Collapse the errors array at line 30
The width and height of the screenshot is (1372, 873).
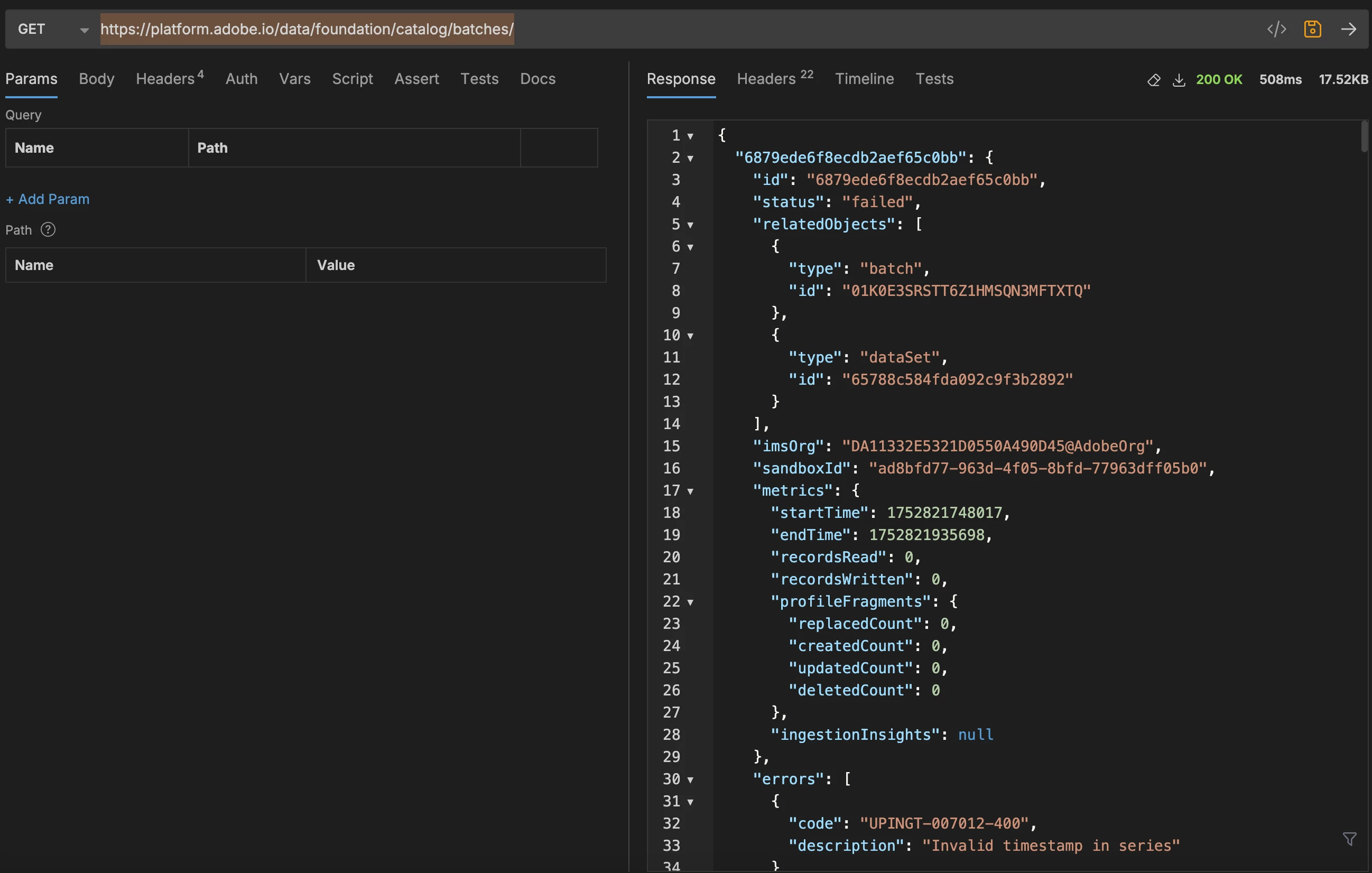690,779
